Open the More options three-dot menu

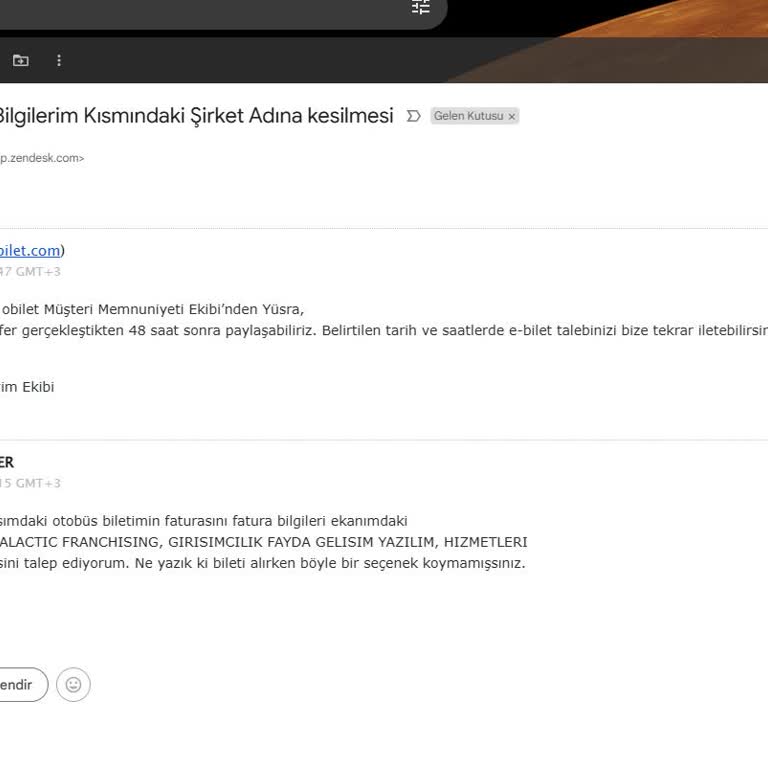pyautogui.click(x=59, y=60)
